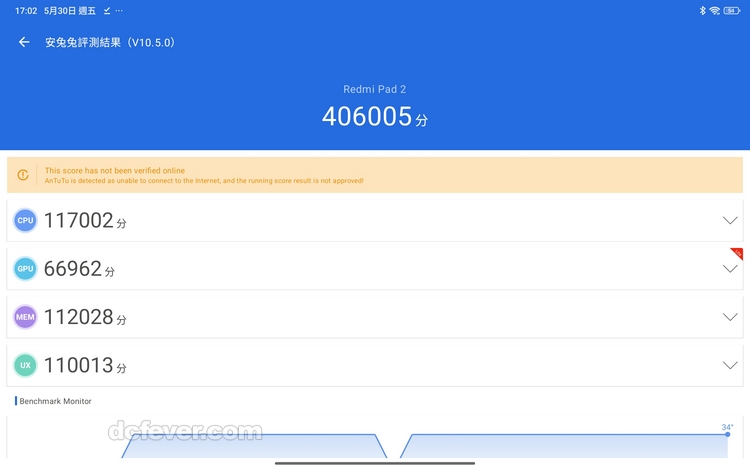Tap the 17:02 clock in status bar
Screen dimensions: 750x469
pos(26,11)
